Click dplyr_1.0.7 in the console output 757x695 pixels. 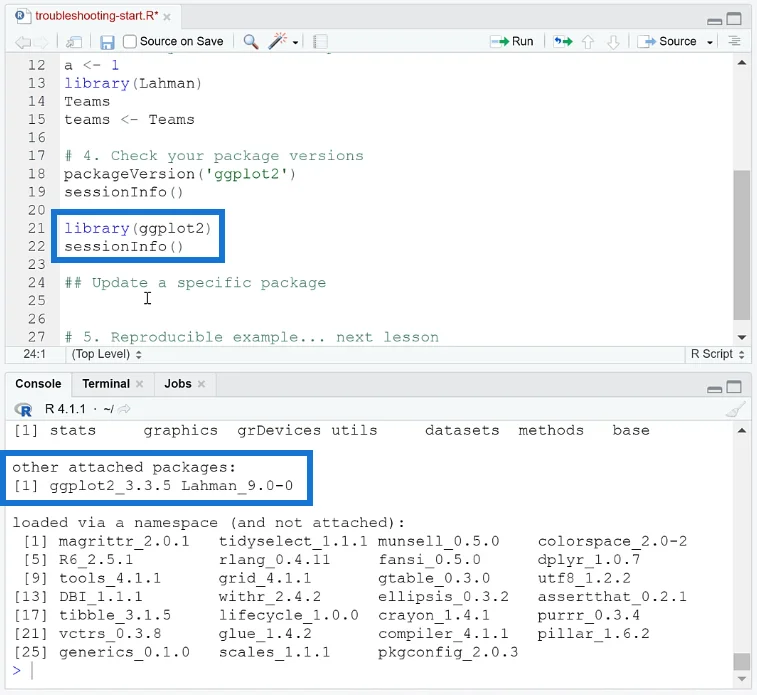589,560
